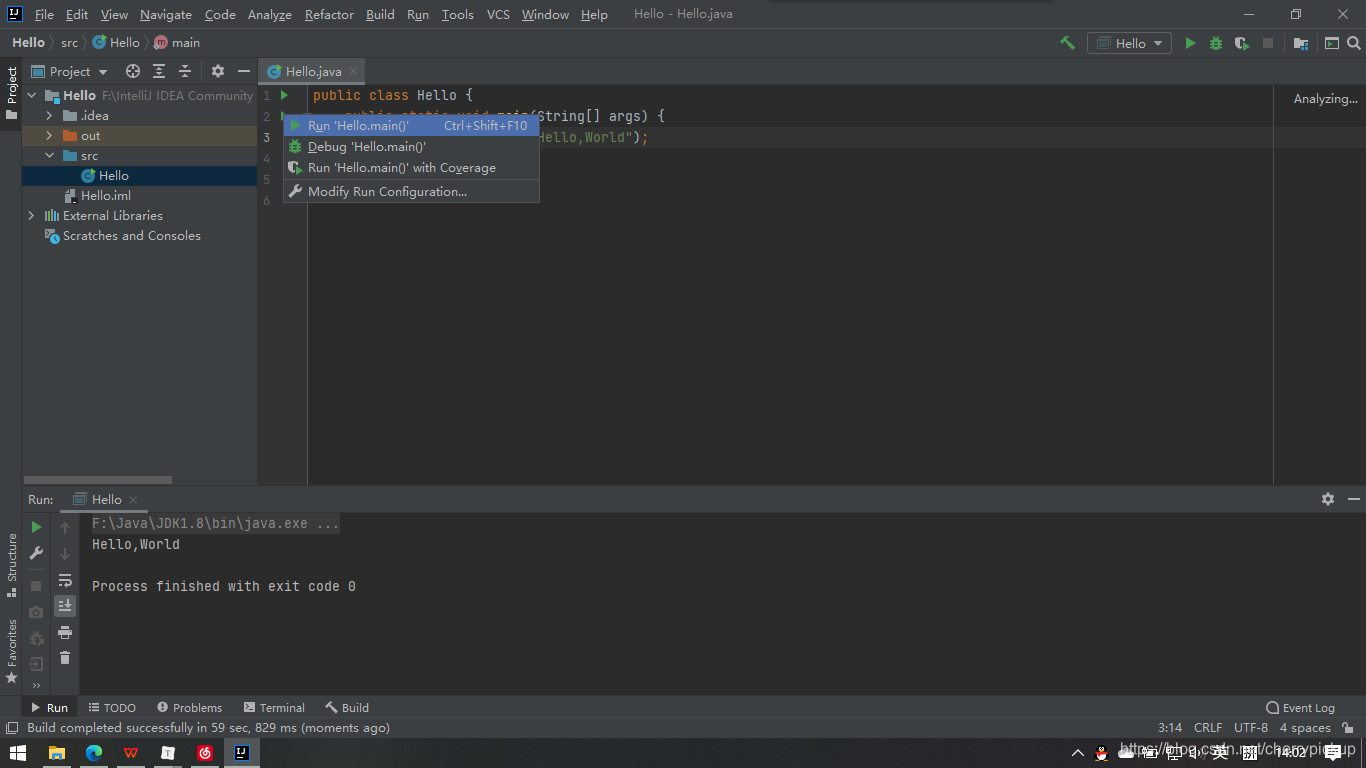The width and height of the screenshot is (1366, 768).
Task: Select Opened File crosshair icon in Project panel
Action: tap(133, 71)
